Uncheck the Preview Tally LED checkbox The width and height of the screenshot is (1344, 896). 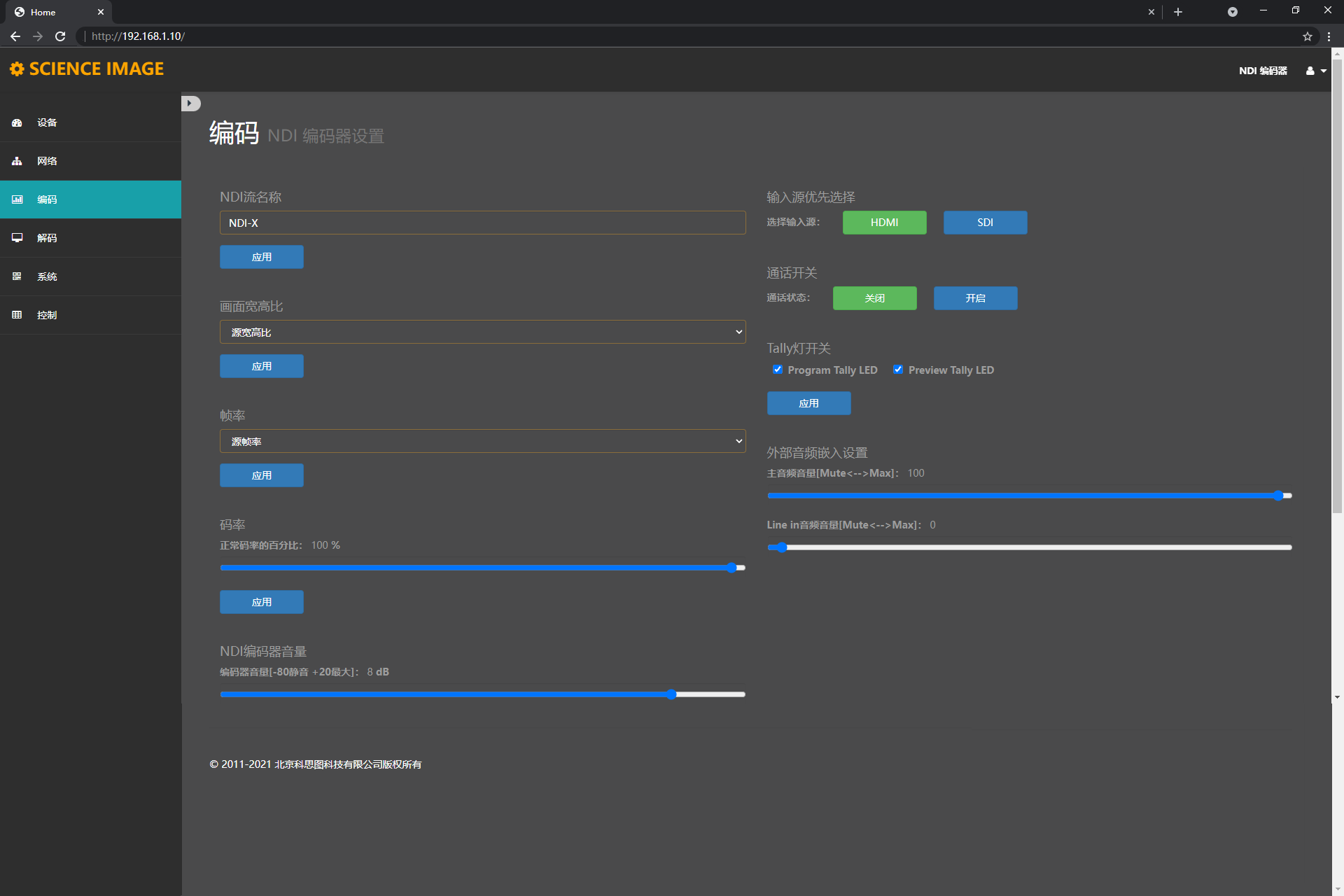click(x=898, y=370)
